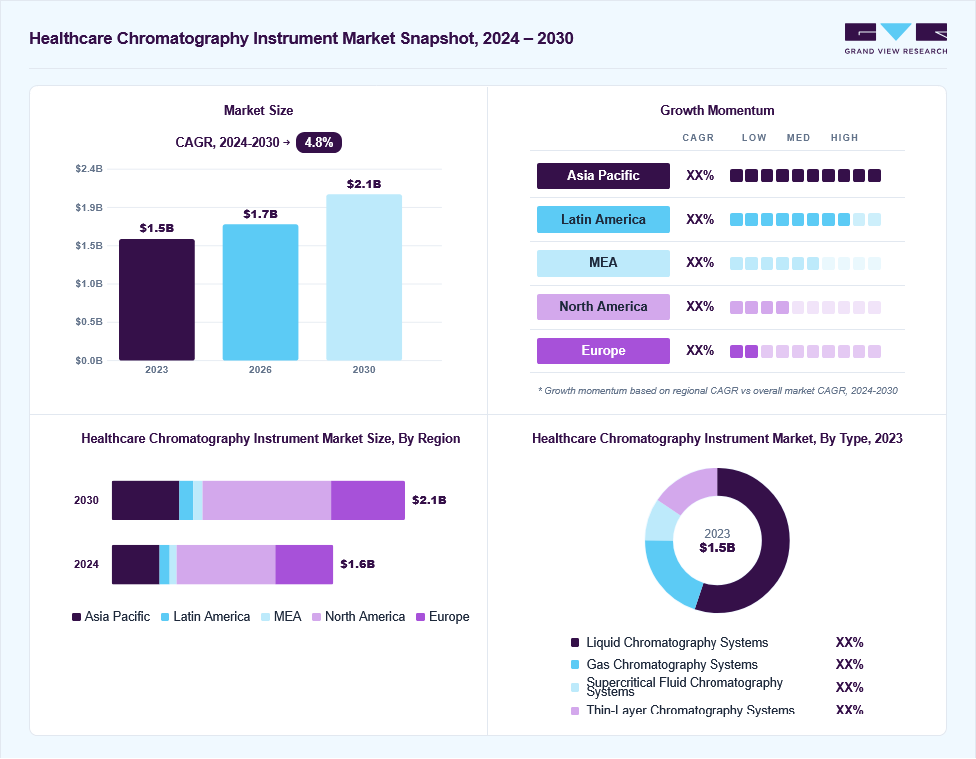Select the 2023 market size bar
Viewport: 976px width, 759px height.
point(157,299)
